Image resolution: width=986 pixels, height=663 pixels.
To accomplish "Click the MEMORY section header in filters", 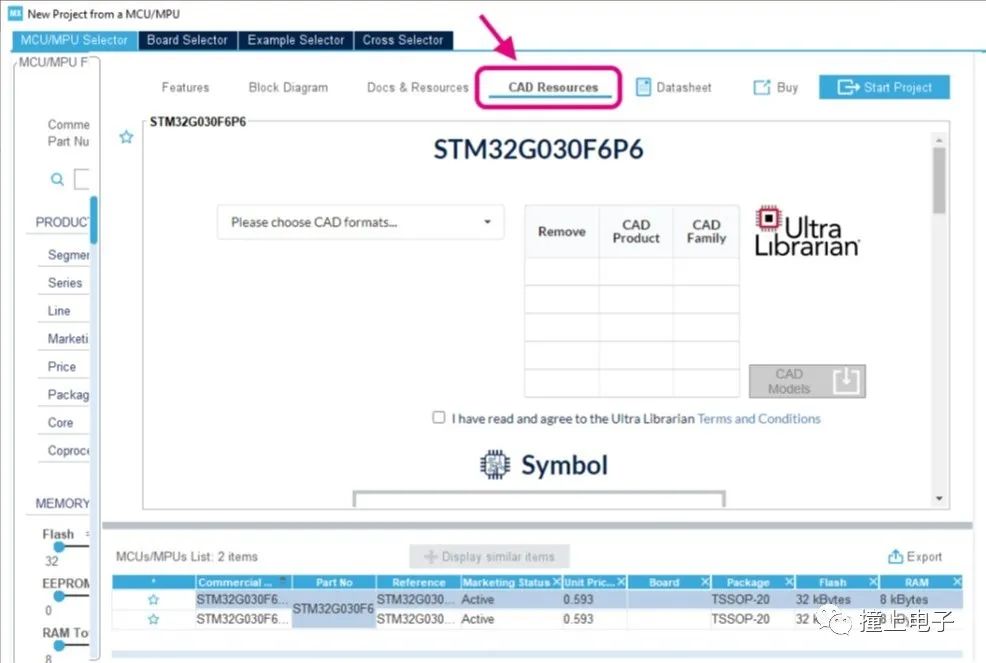I will 62,503.
